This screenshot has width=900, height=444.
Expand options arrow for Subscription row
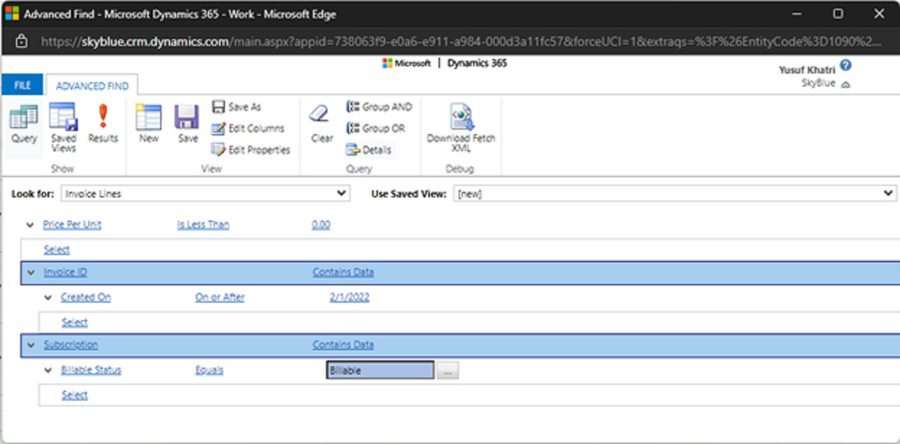(x=30, y=345)
